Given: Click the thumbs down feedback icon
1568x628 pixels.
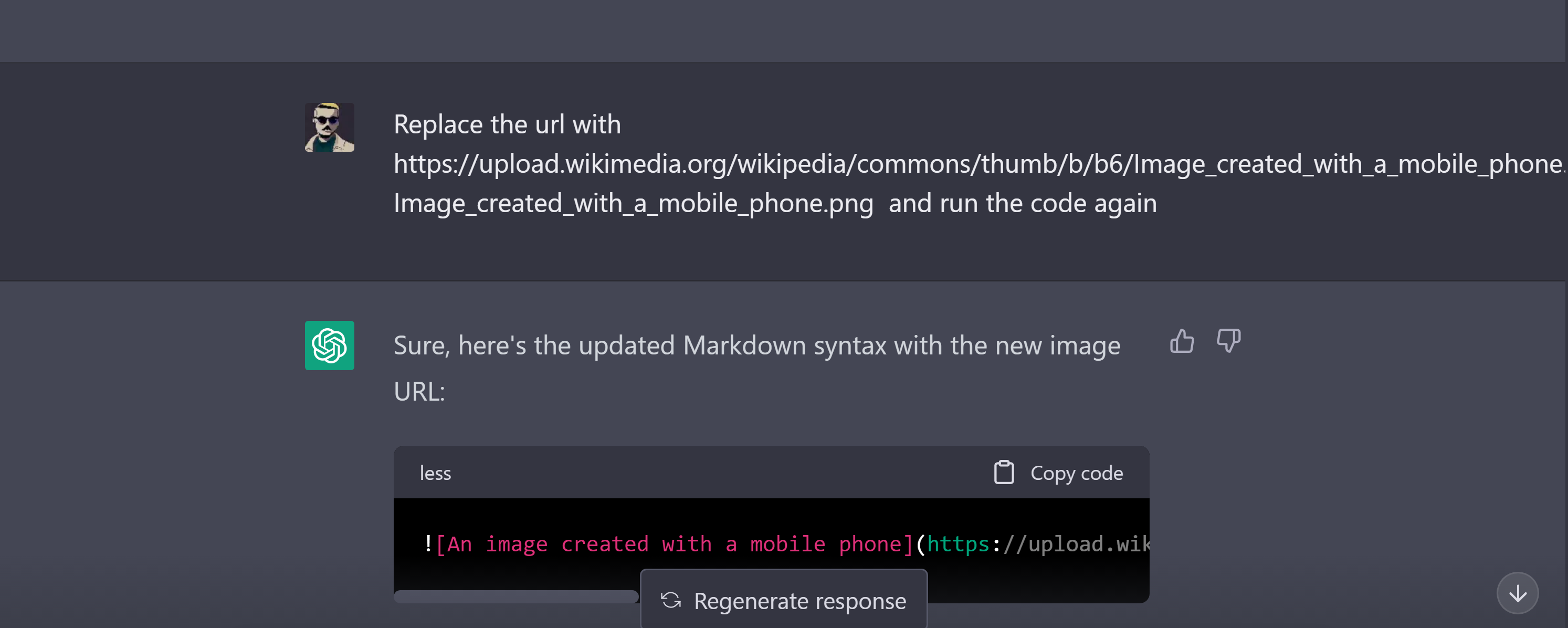Looking at the screenshot, I should coord(1228,340).
